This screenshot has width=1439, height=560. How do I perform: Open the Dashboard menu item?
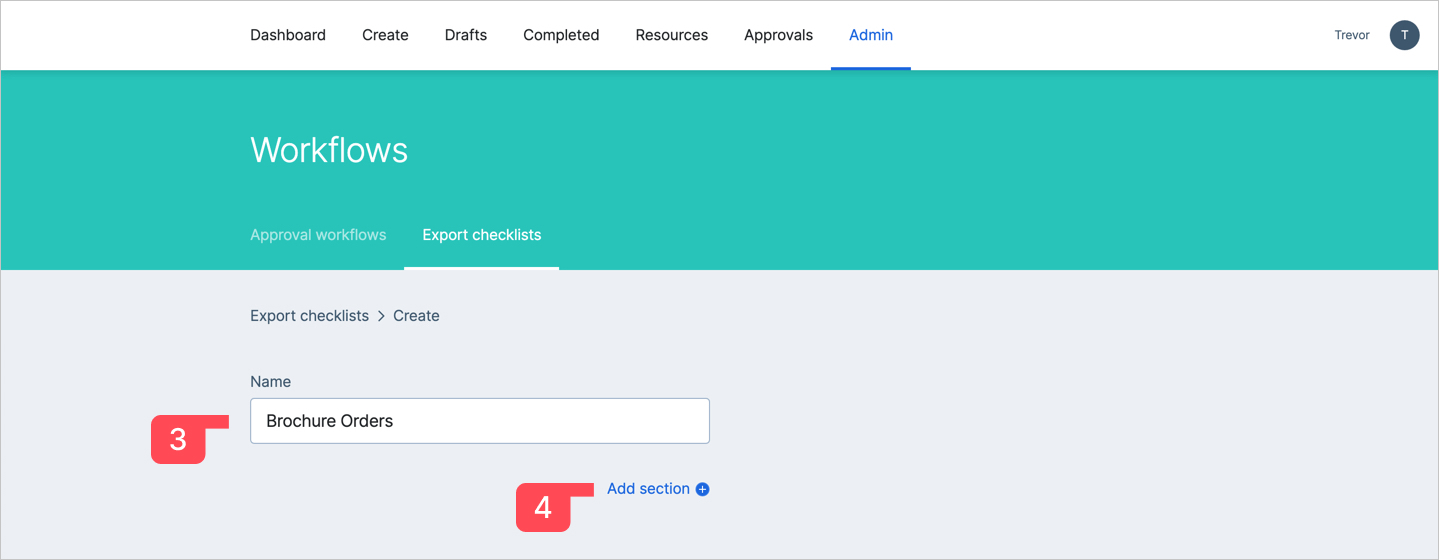click(288, 35)
